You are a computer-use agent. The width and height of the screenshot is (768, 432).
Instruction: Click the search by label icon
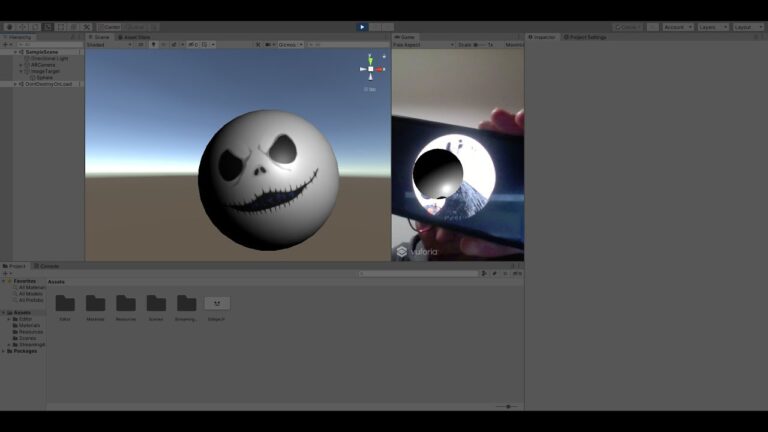click(x=495, y=274)
